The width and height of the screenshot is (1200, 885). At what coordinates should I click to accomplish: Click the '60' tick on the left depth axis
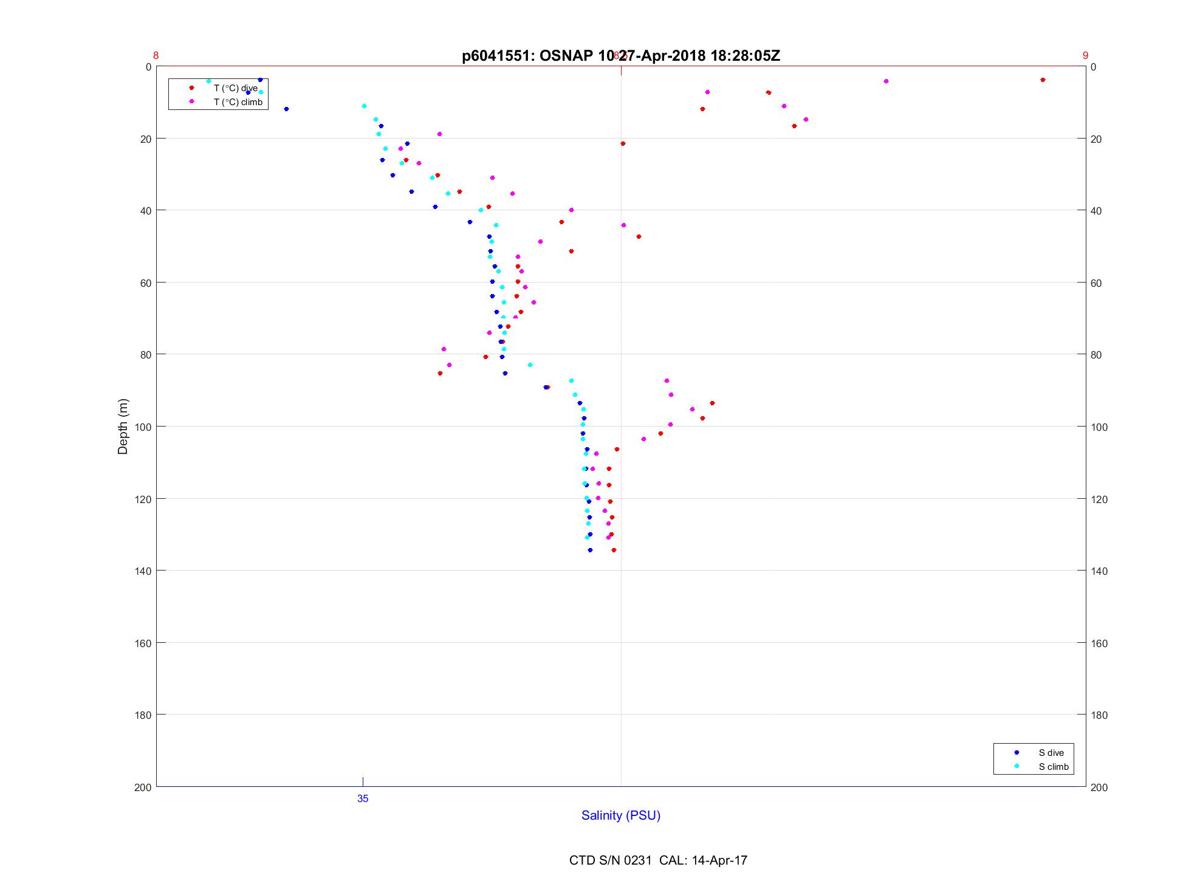coord(145,283)
